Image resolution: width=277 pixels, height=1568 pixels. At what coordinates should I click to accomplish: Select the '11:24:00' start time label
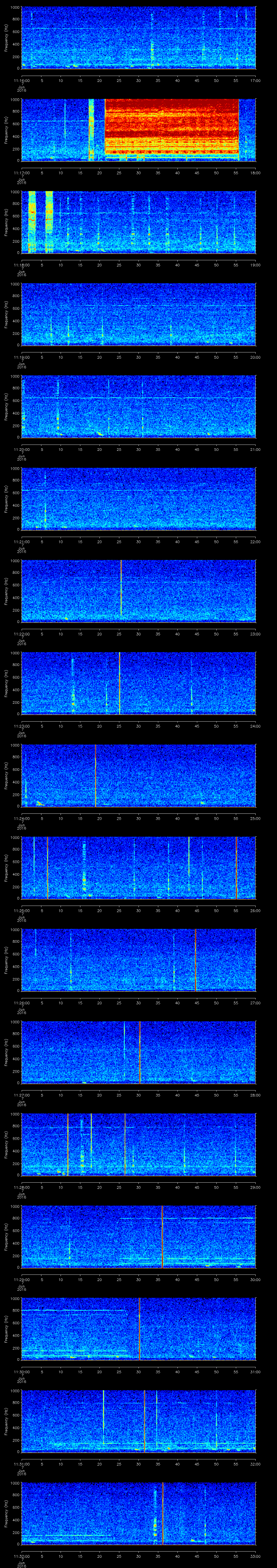[x=22, y=818]
